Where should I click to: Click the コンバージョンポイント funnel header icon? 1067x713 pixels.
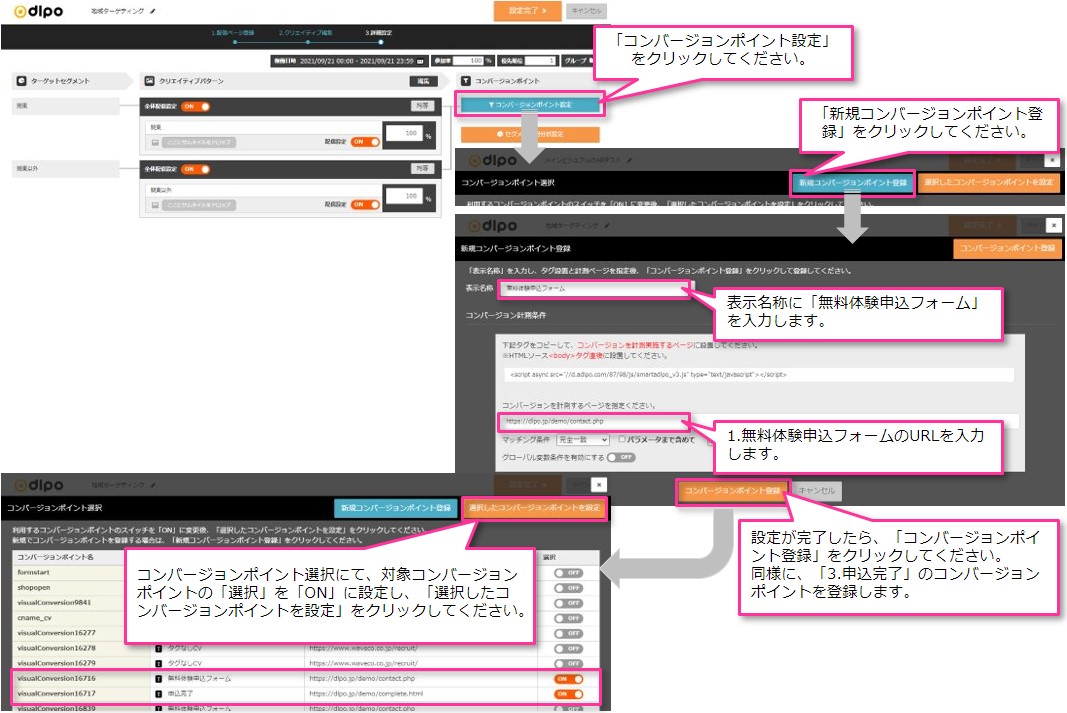pos(466,81)
